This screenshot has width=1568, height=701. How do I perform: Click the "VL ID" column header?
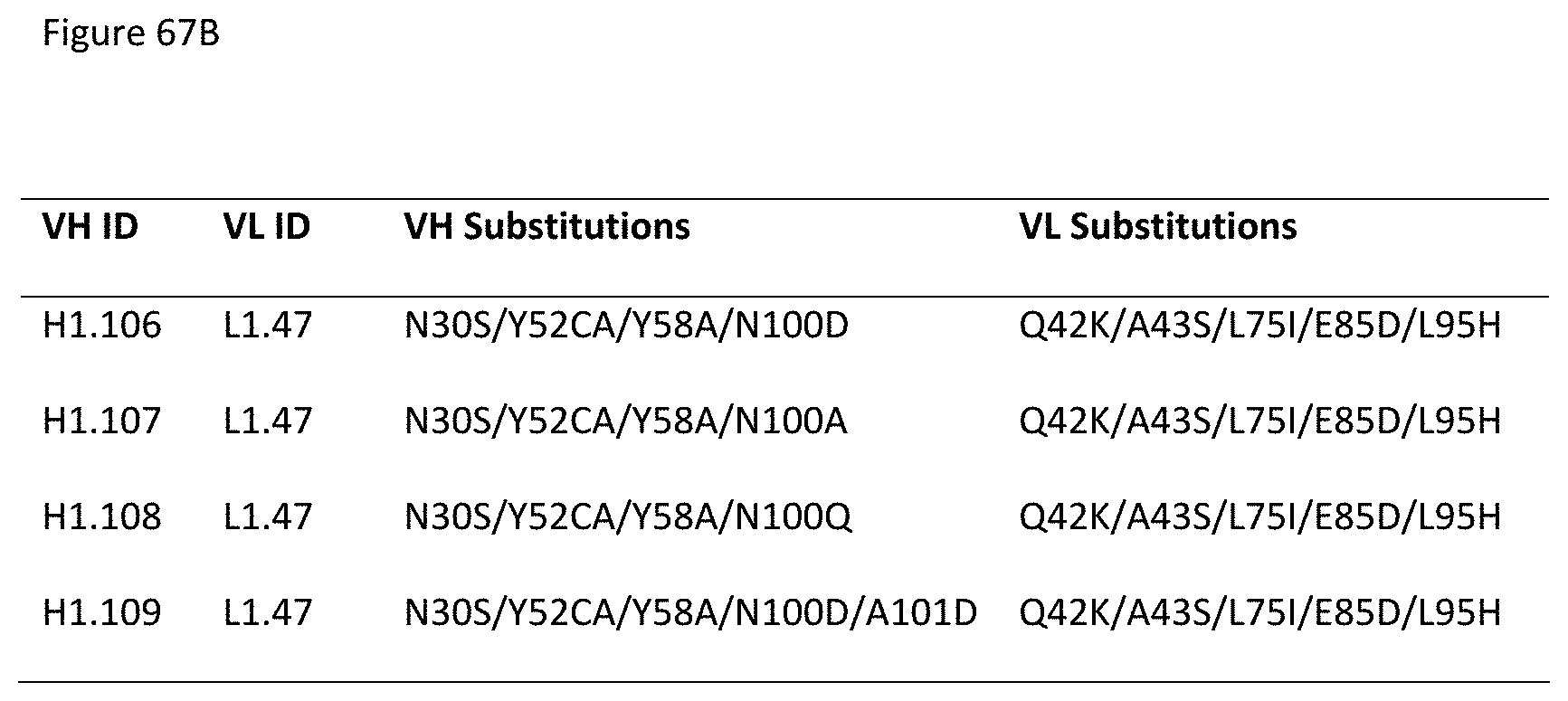pyautogui.click(x=267, y=226)
